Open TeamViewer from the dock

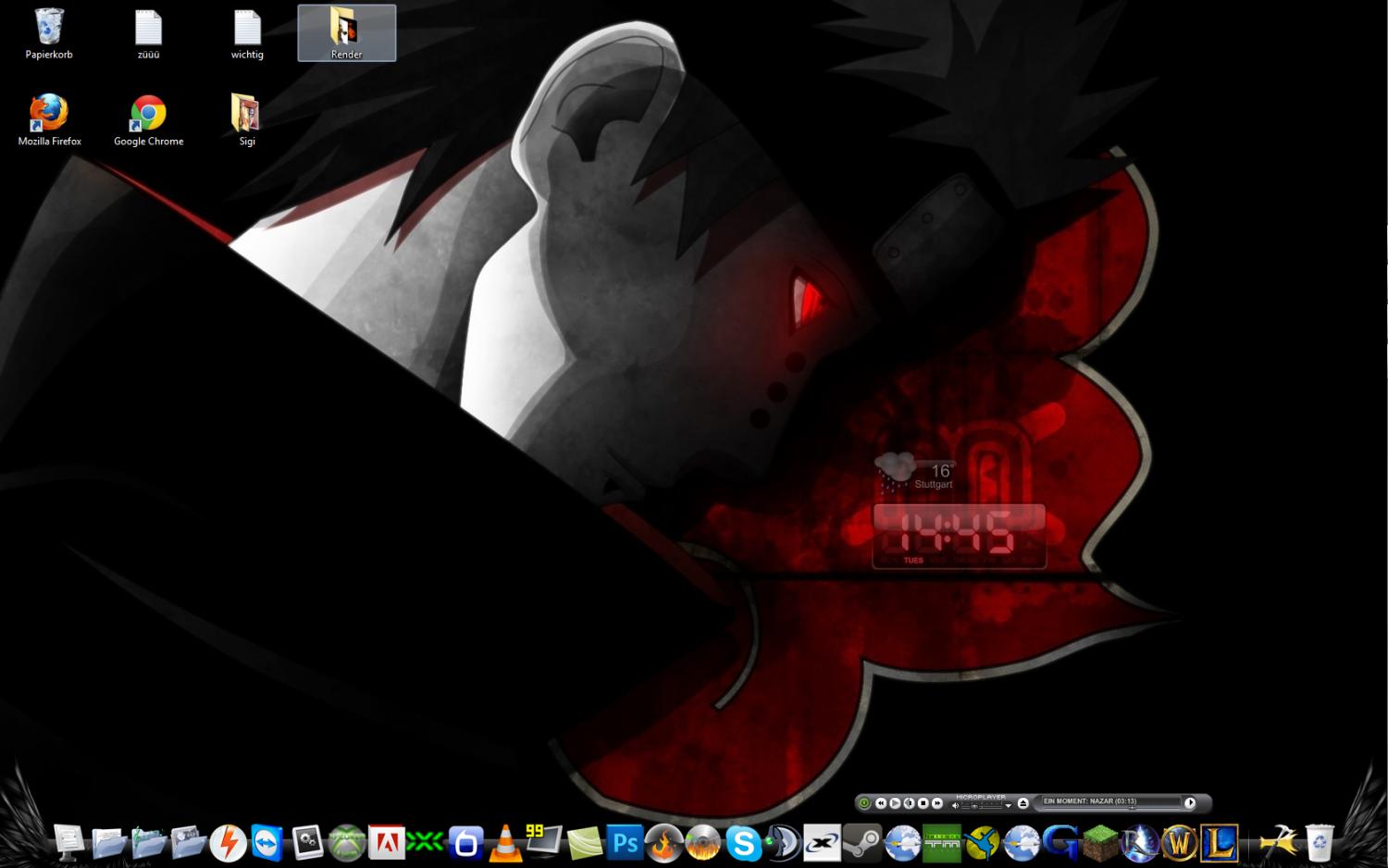pos(267,843)
